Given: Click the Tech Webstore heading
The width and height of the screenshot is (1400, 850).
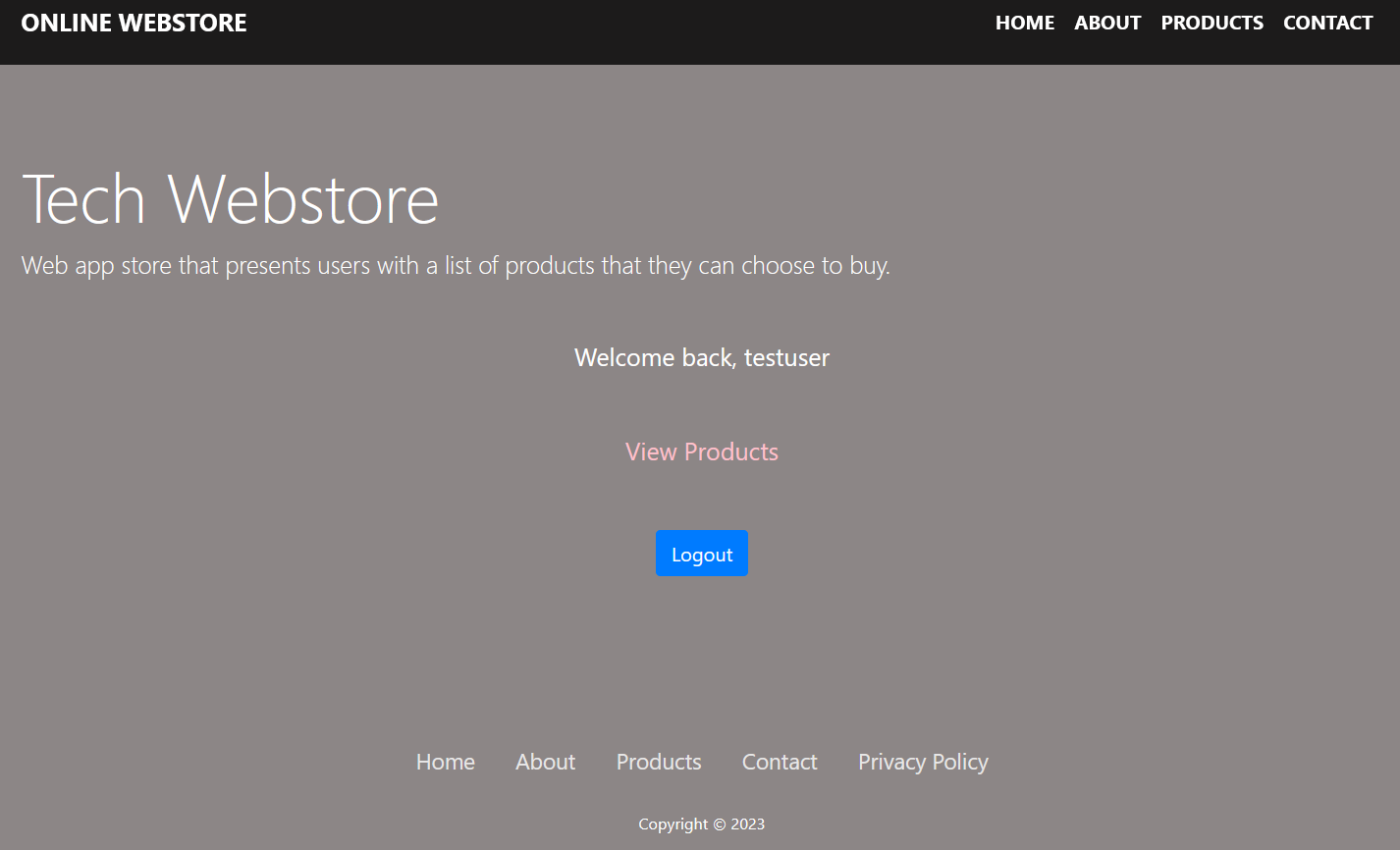Looking at the screenshot, I should pos(231,199).
